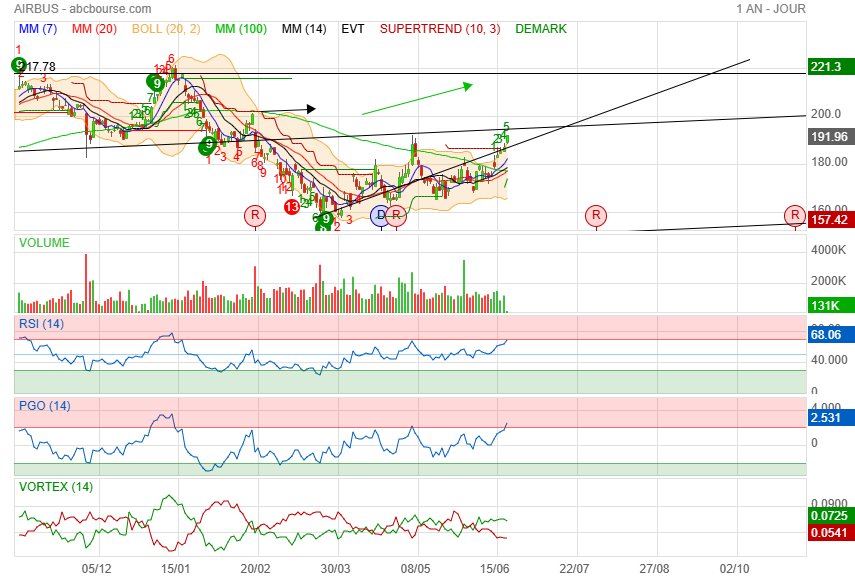Screen dimensions: 855x579
Task: Click the 02/10 date axis label
Action: (734, 569)
